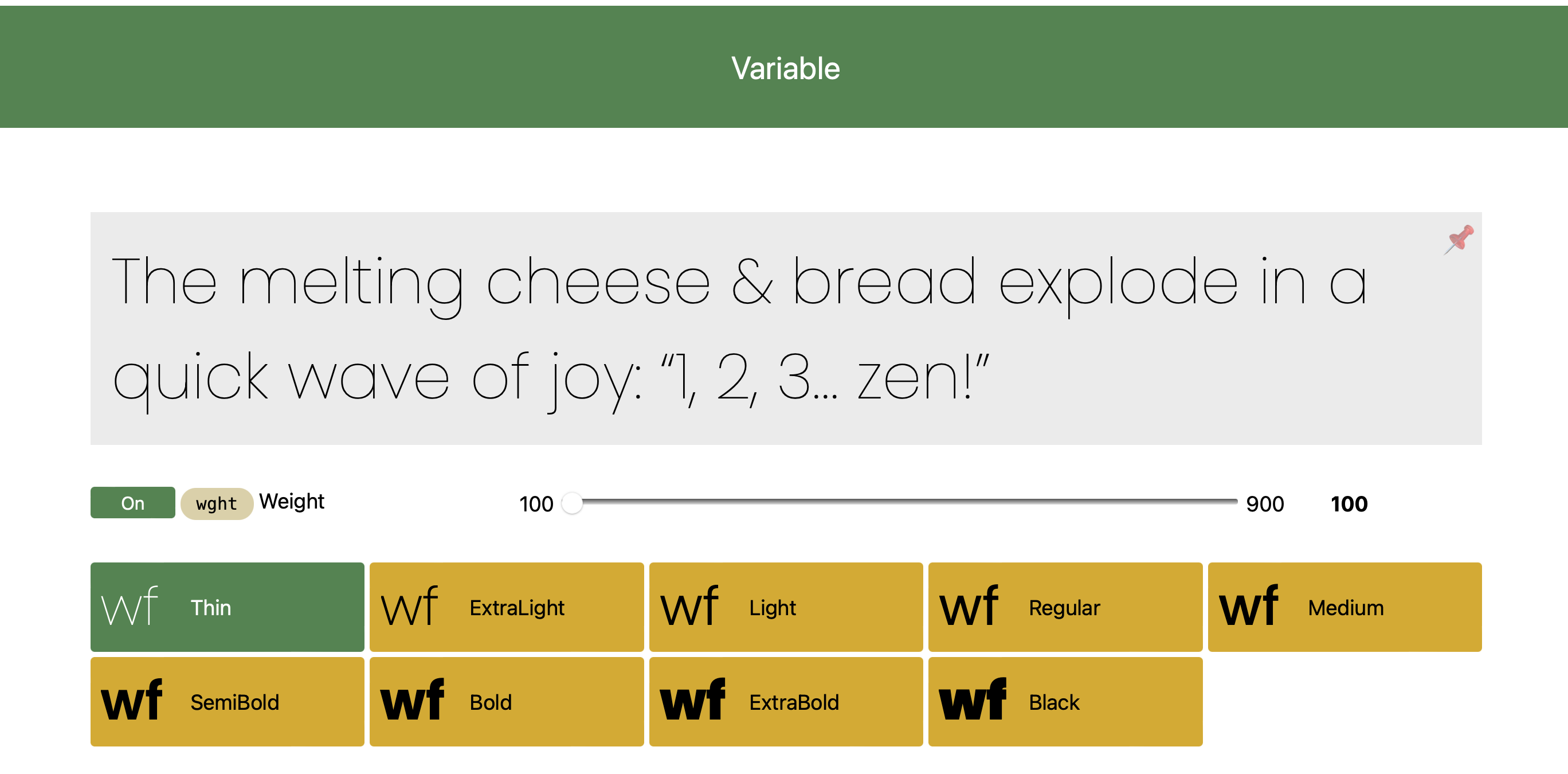Select the Light weight card
This screenshot has height=774, width=1568.
pyautogui.click(x=785, y=607)
